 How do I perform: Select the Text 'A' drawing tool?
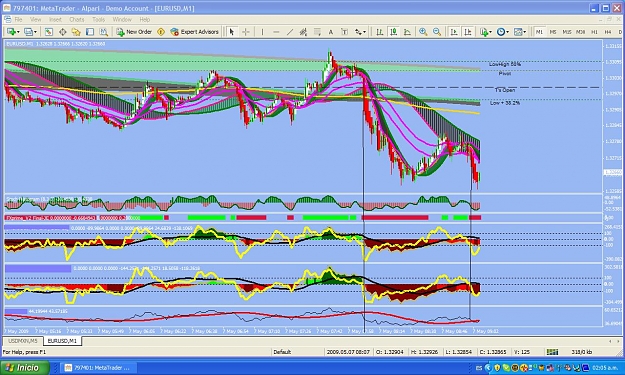tap(330, 32)
